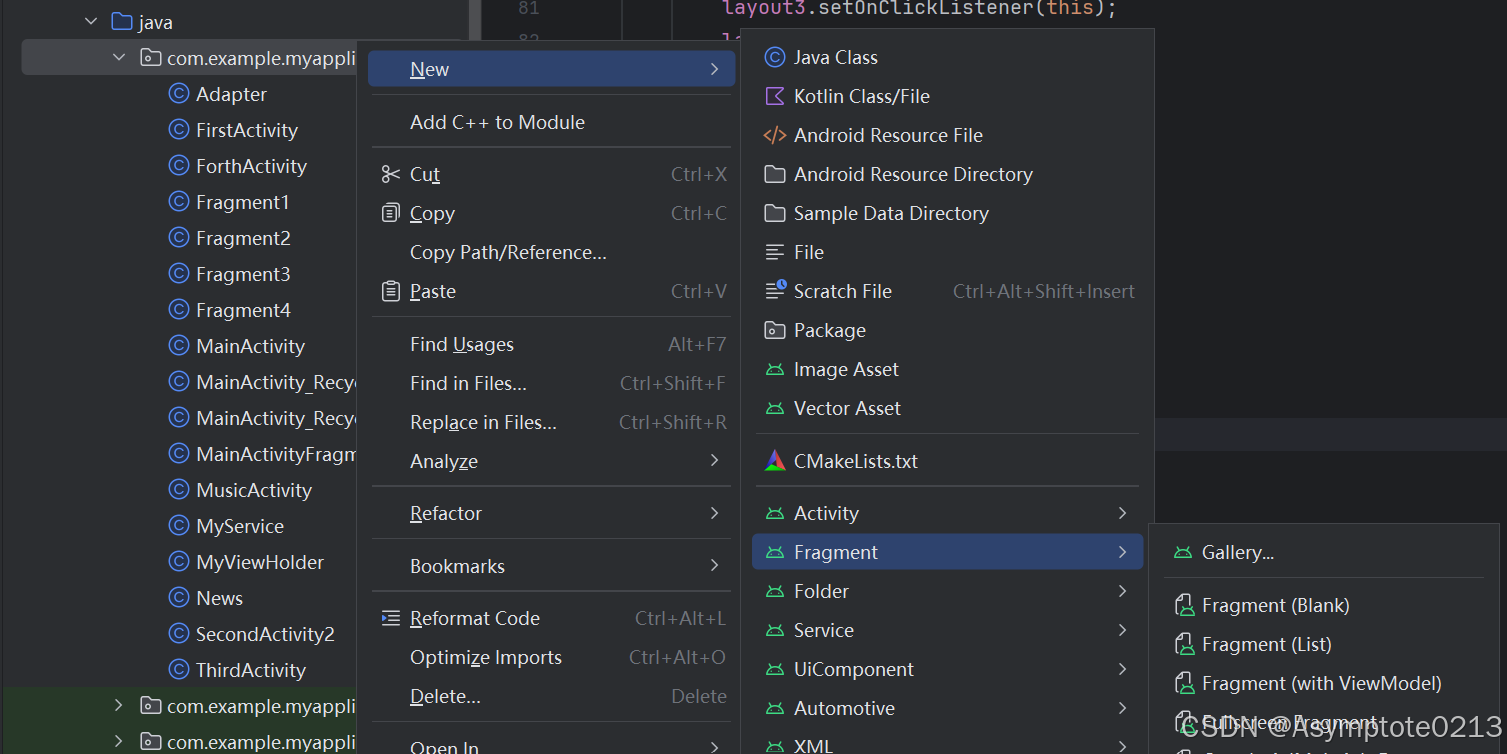The height and width of the screenshot is (754, 1507).
Task: Click the class icon beside News
Action: pos(179,598)
